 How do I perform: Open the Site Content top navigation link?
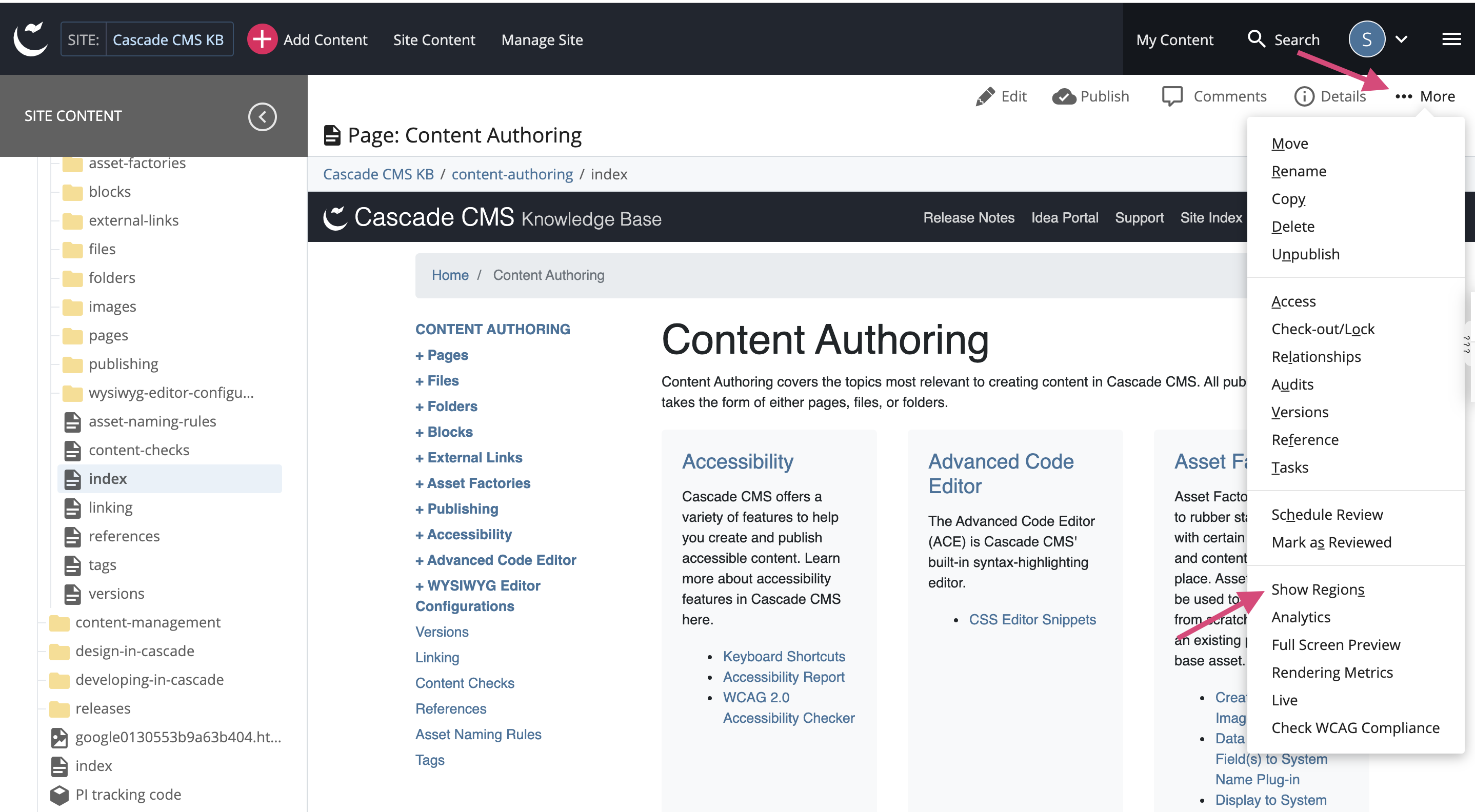point(434,39)
